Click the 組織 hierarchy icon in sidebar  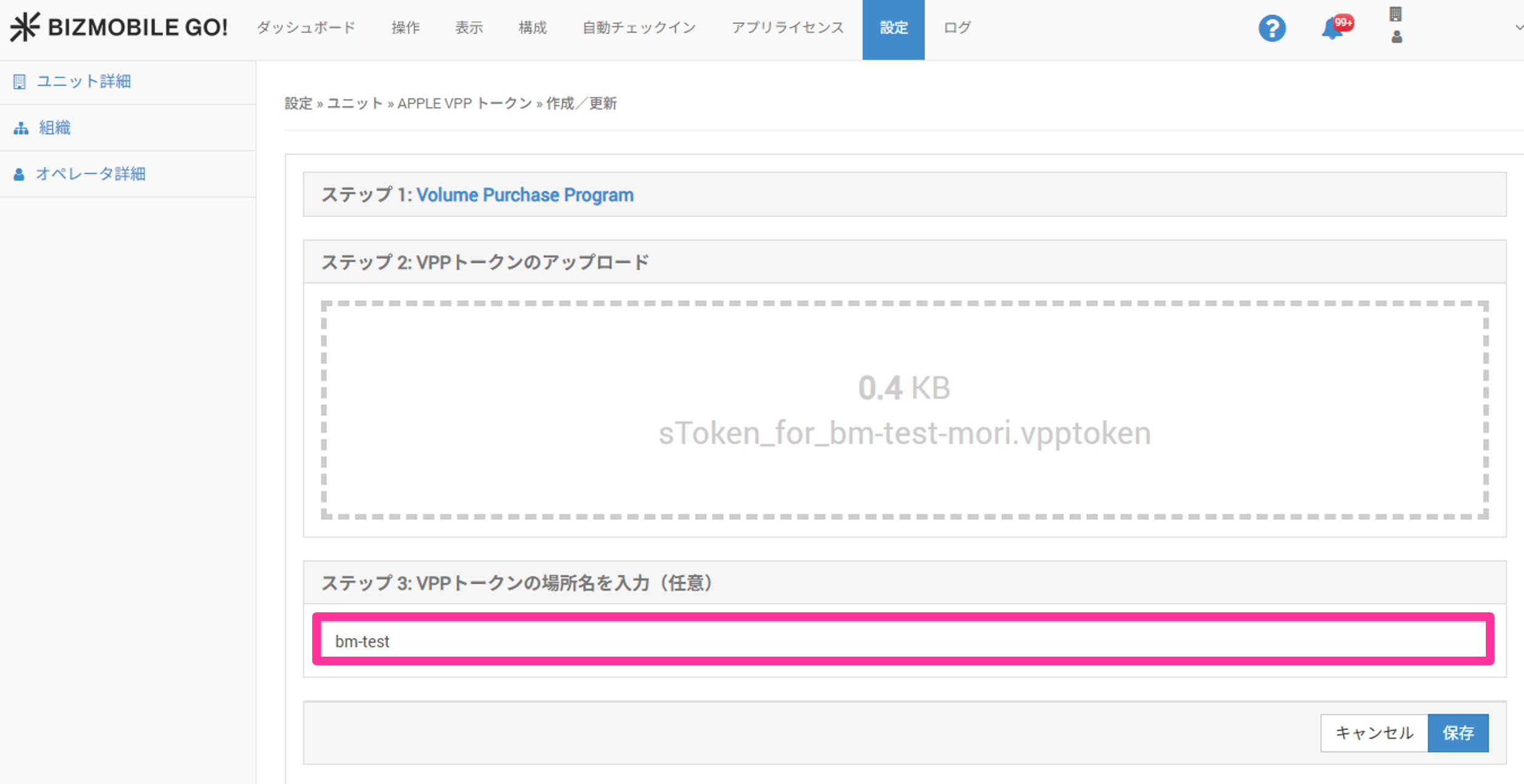21,128
